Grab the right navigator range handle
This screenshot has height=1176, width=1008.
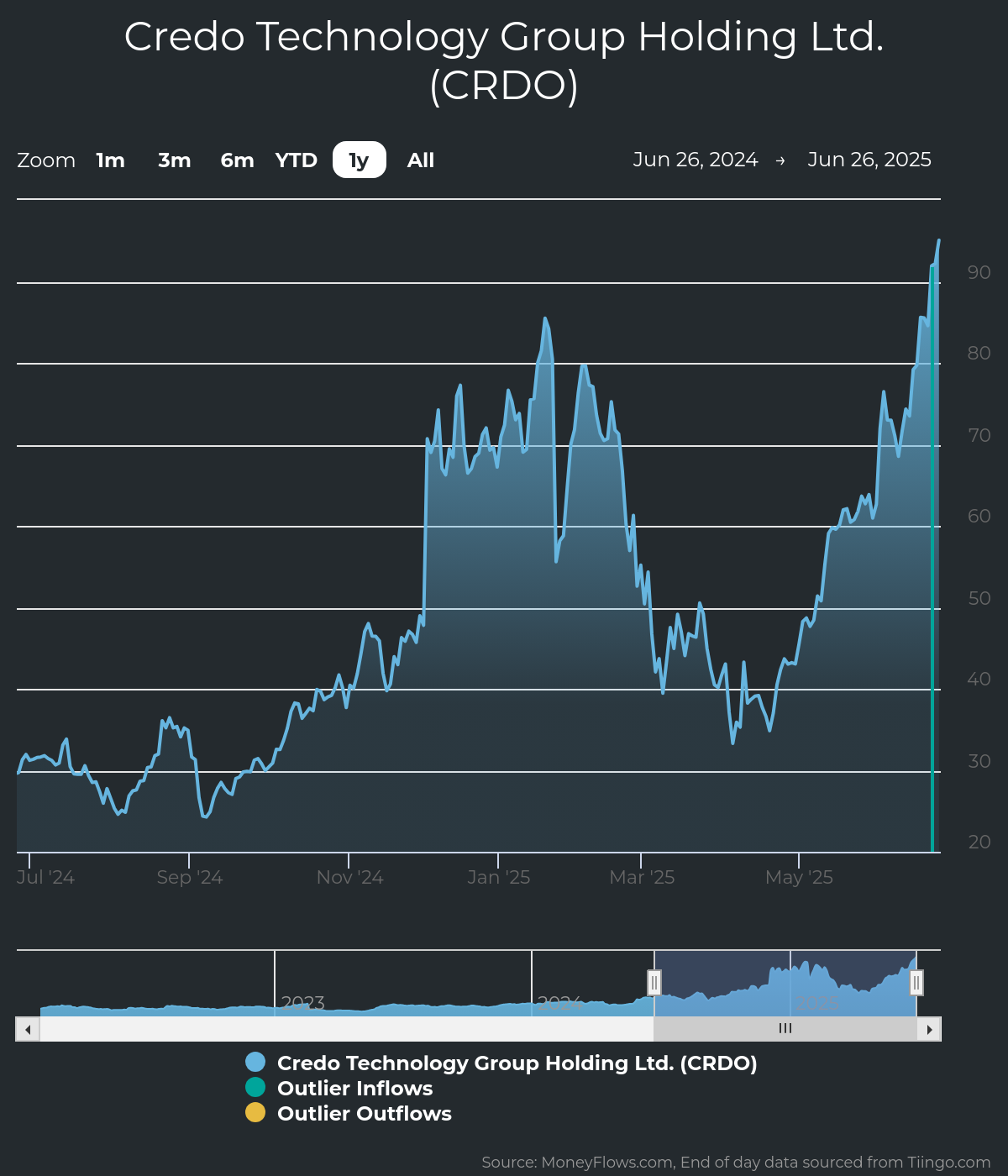point(916,982)
